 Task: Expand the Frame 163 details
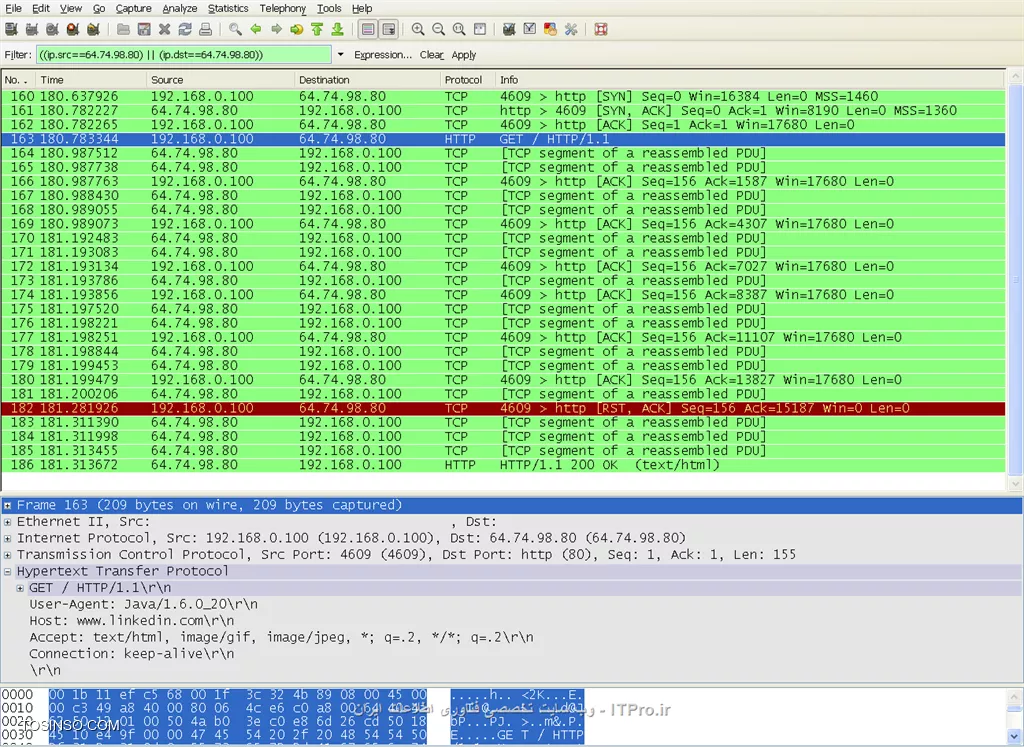tap(7, 505)
